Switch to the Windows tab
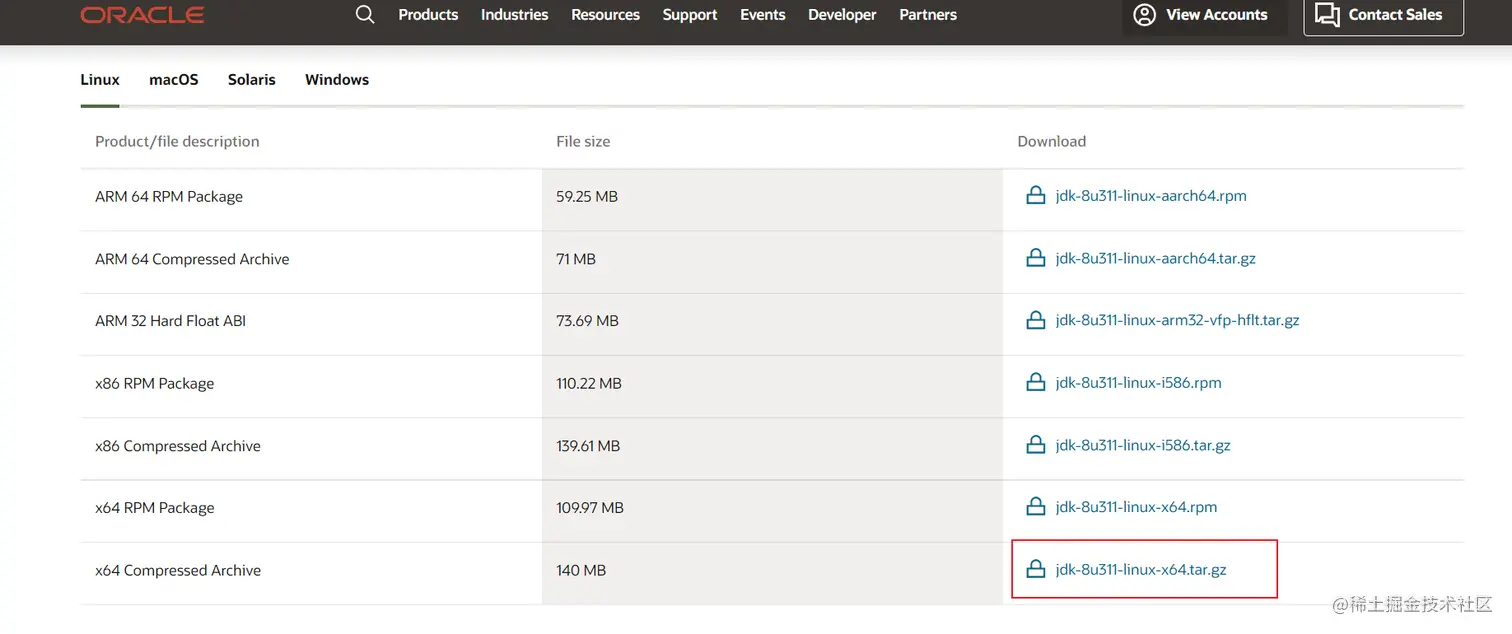 pyautogui.click(x=337, y=80)
